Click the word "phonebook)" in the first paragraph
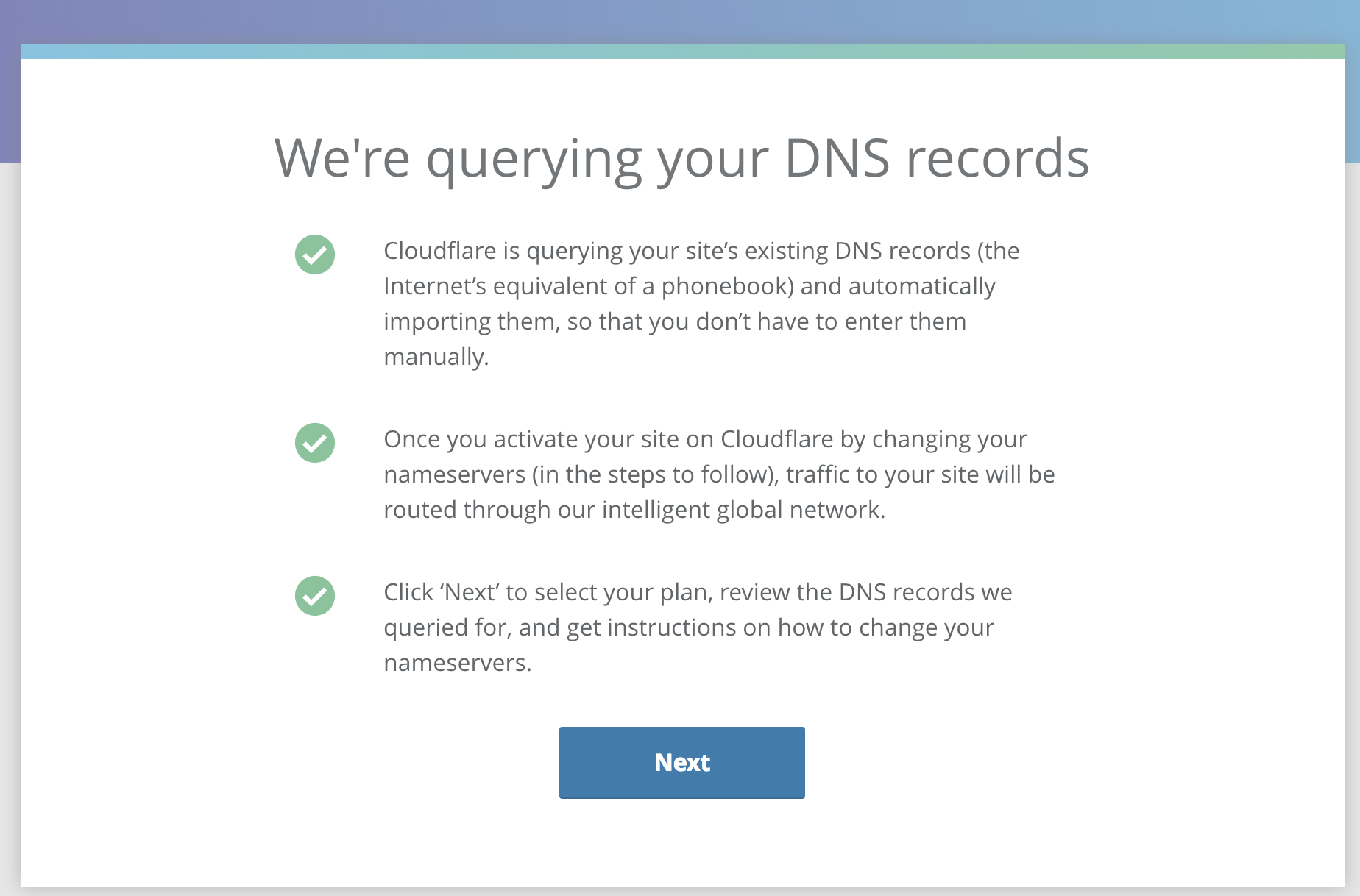Viewport: 1360px width, 896px height. (727, 286)
